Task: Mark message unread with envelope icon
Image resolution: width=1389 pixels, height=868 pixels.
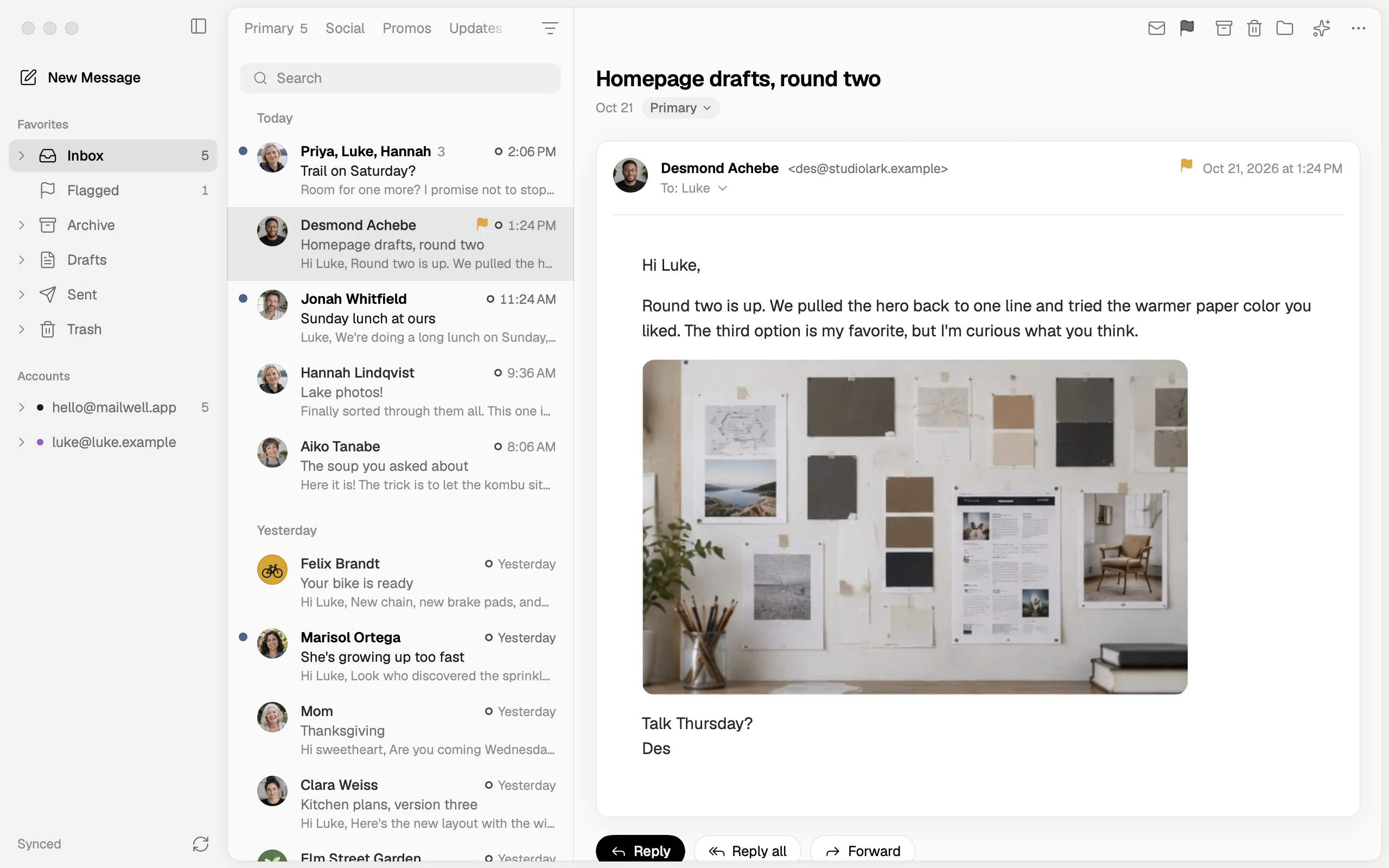Action: pyautogui.click(x=1156, y=28)
